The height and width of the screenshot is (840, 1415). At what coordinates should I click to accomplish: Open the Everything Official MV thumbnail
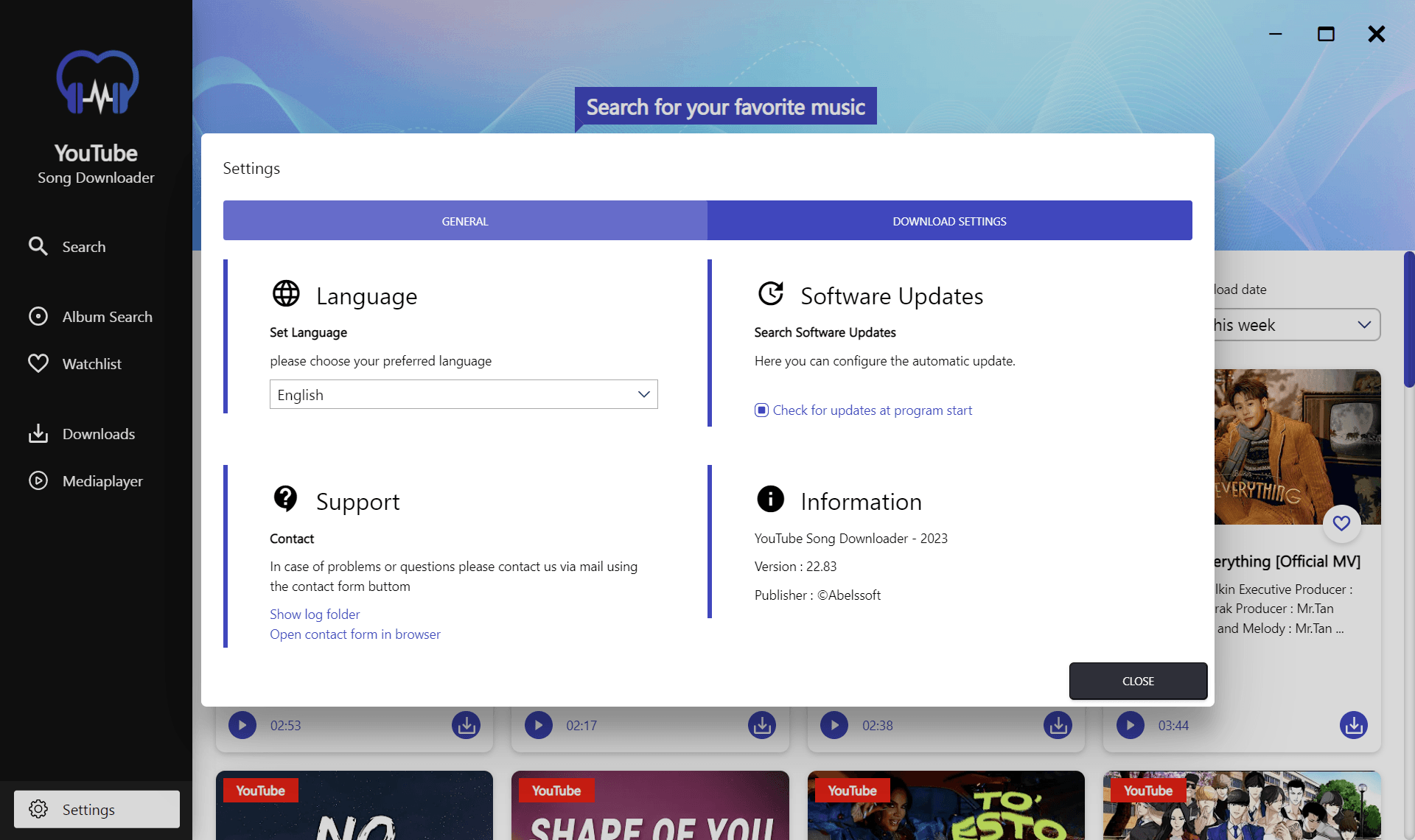coord(1297,447)
